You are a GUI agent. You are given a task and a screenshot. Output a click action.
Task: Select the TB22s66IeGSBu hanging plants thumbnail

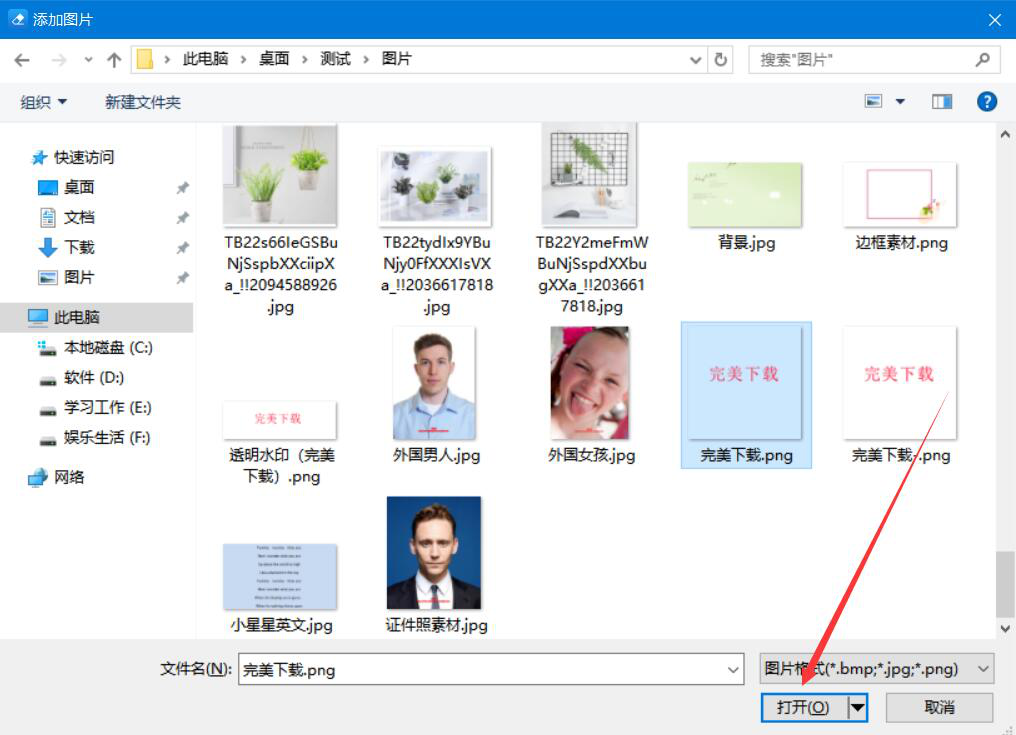tap(280, 175)
